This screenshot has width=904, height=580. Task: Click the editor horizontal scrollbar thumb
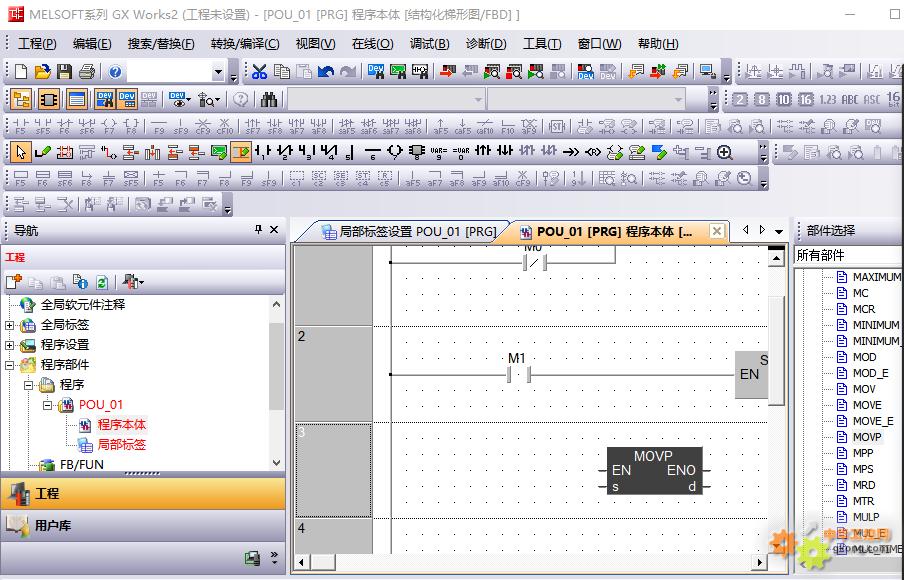click(323, 562)
